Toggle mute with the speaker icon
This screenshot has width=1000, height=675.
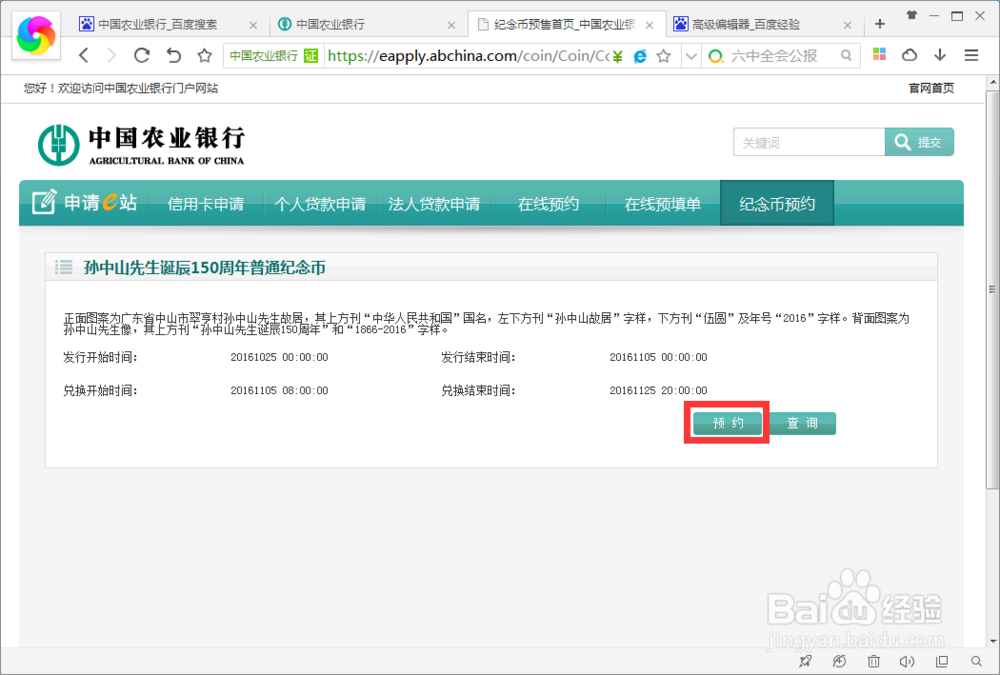click(906, 661)
